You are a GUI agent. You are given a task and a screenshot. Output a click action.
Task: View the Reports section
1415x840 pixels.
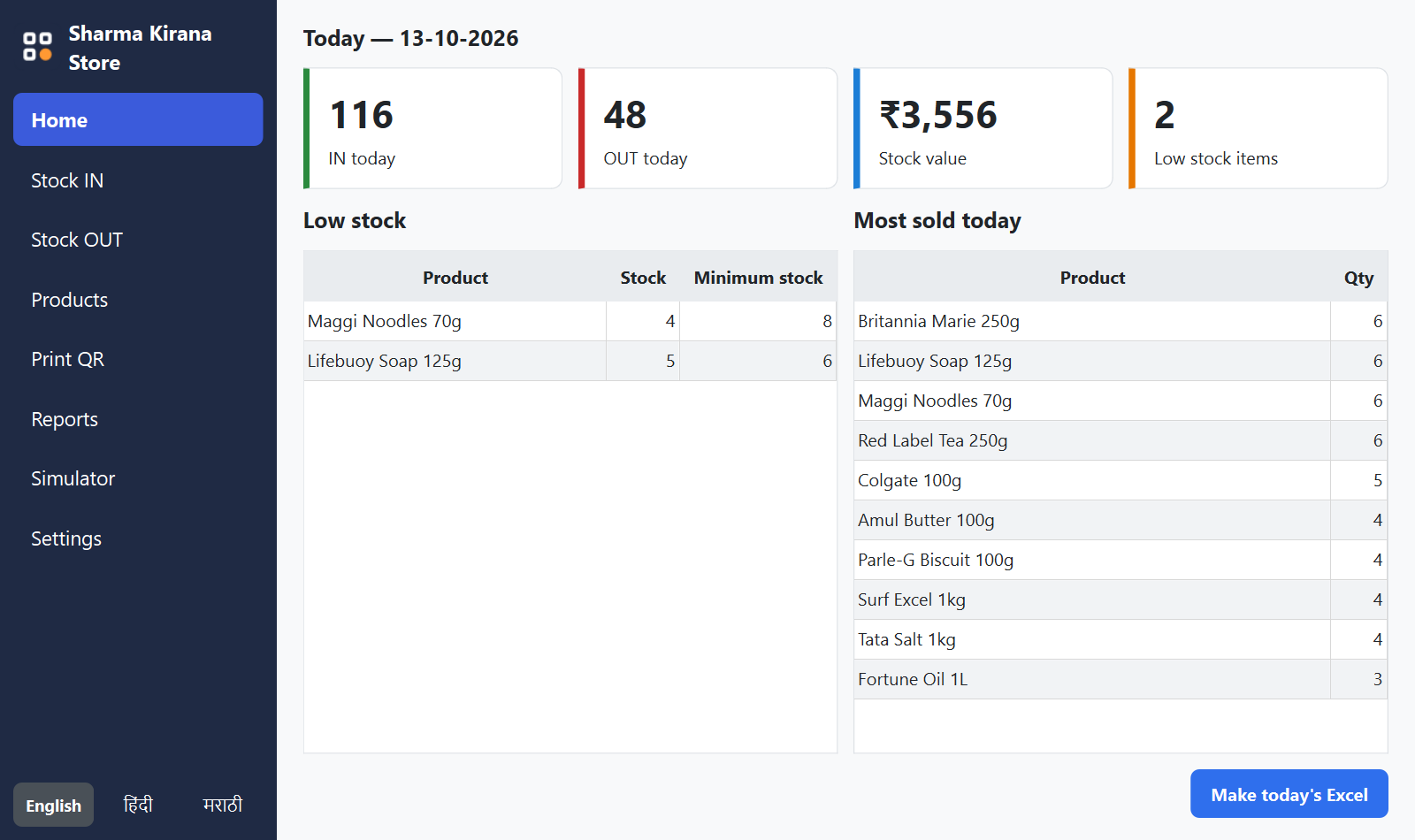tap(138, 419)
